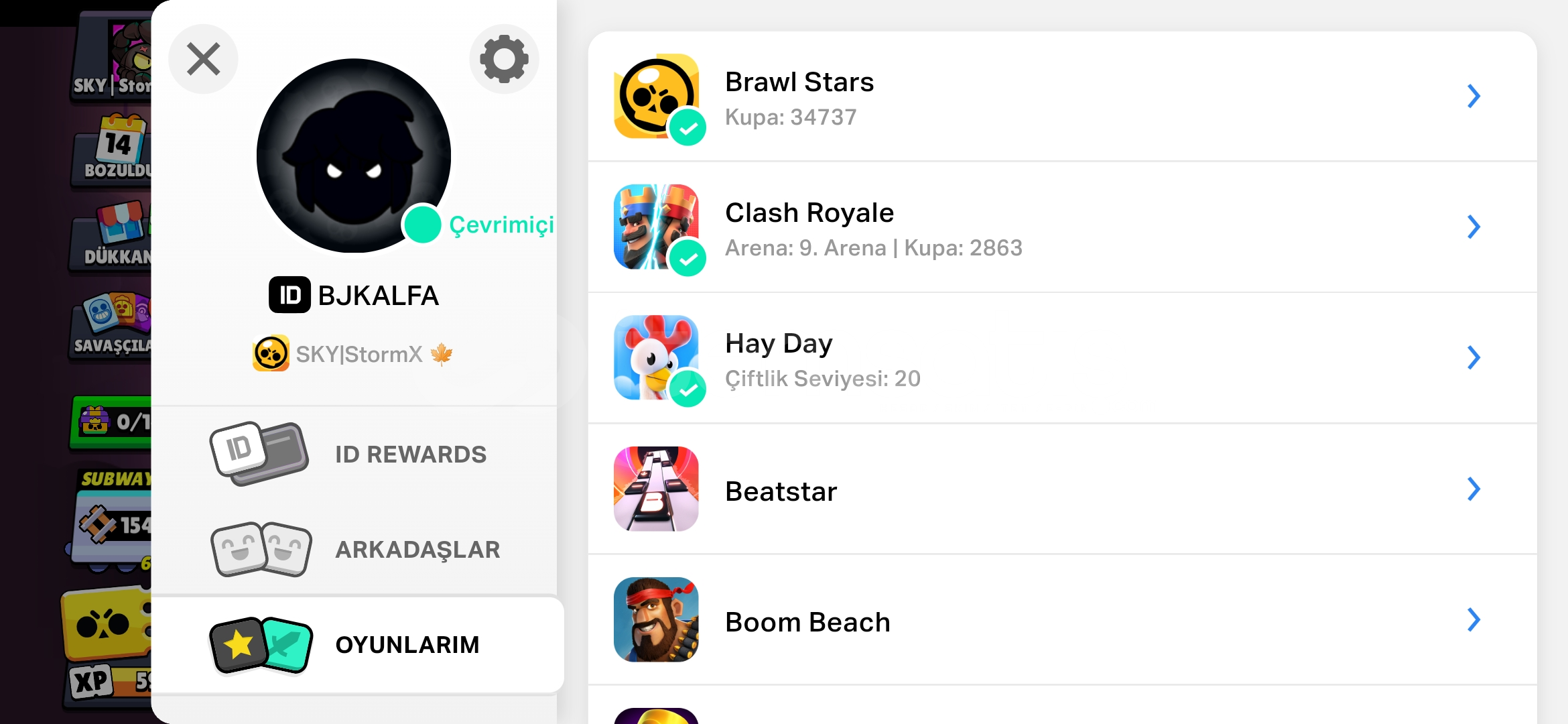Expand Boom Beach row chevron

(1474, 619)
